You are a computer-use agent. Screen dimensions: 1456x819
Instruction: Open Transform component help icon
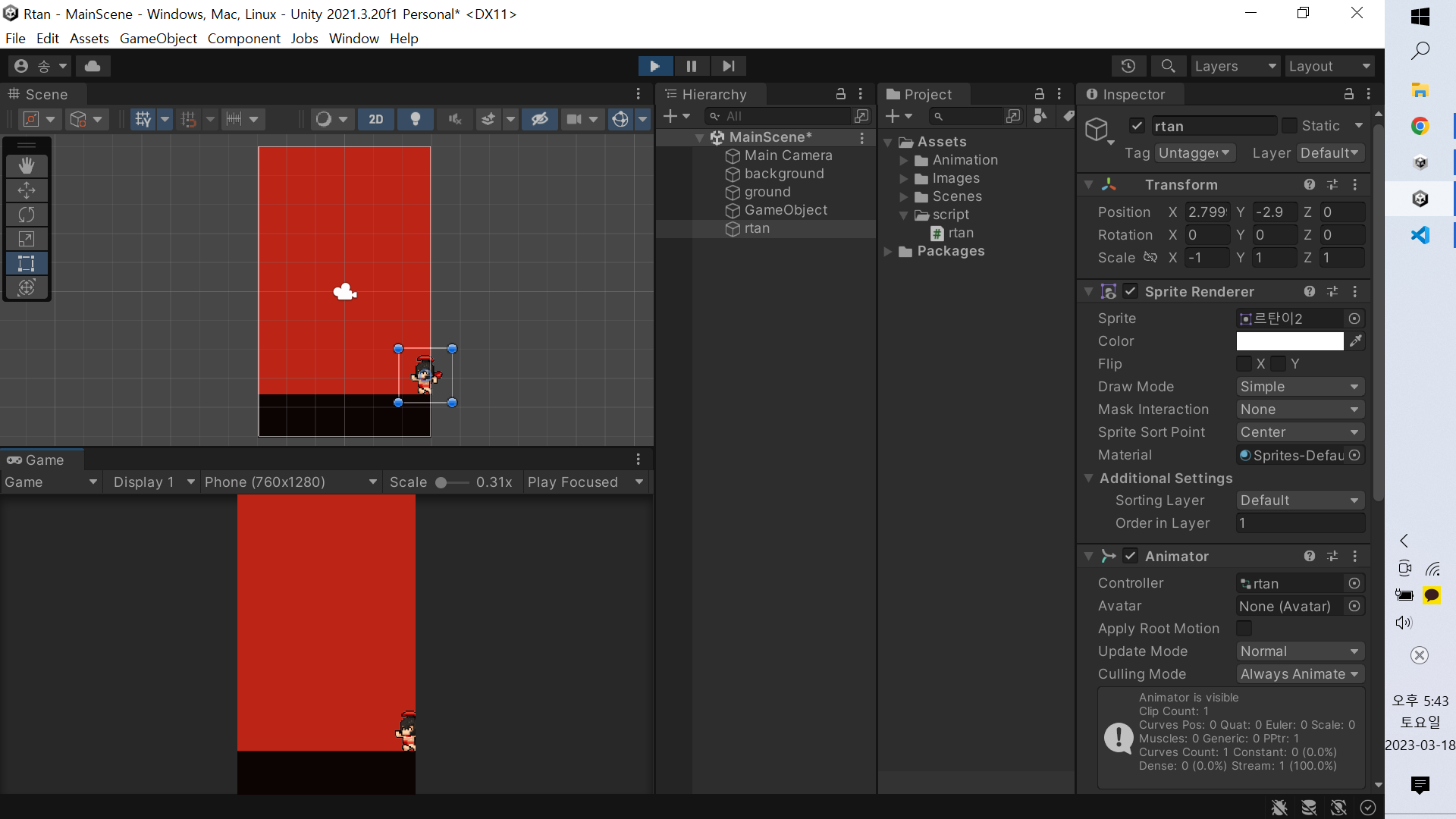[1310, 184]
